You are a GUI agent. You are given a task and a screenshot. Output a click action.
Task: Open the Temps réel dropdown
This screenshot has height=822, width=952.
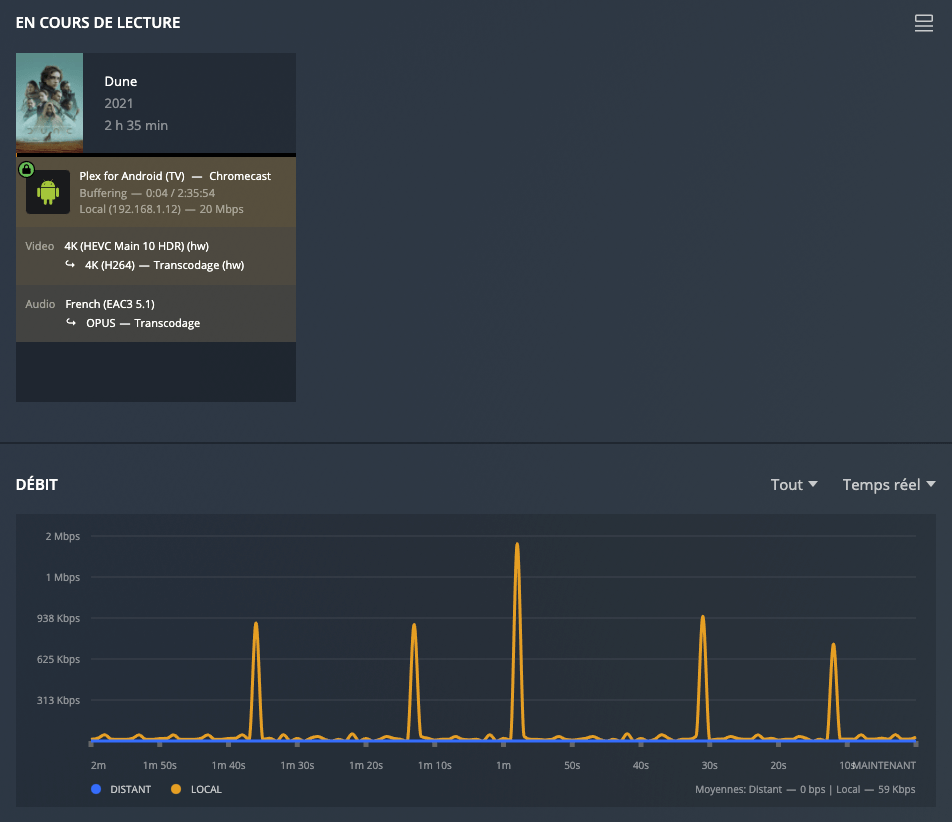click(x=888, y=485)
